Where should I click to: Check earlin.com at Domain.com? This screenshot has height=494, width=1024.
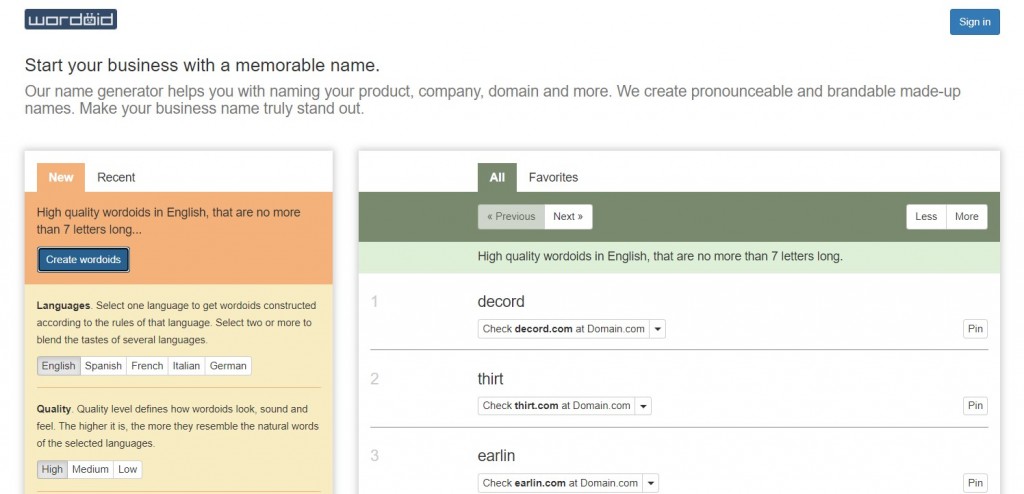click(560, 483)
